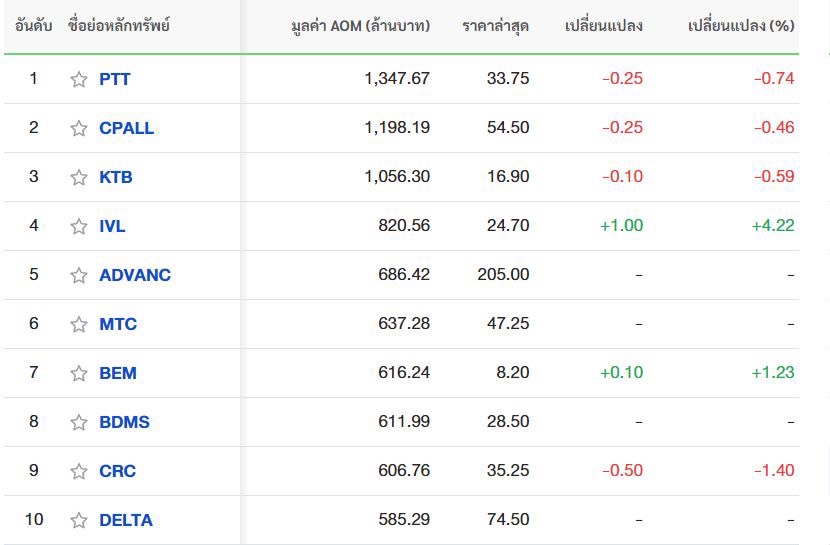Open the IVL symbol link
This screenshot has height=545, width=830.
click(112, 226)
